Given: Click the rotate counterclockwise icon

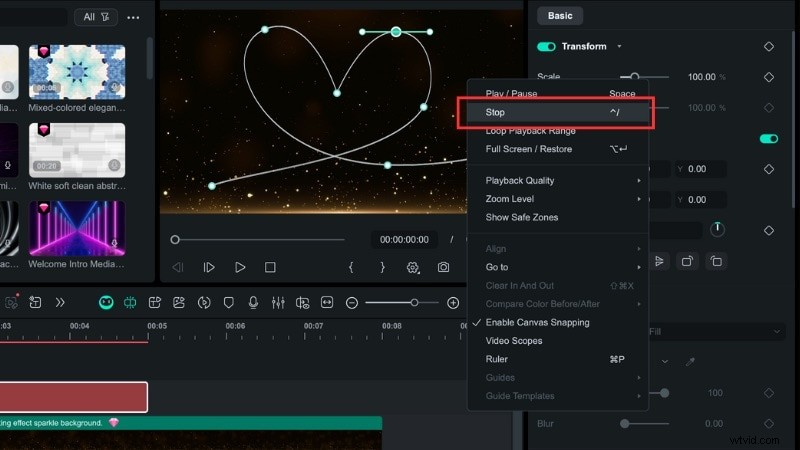Looking at the screenshot, I should pos(716,261).
